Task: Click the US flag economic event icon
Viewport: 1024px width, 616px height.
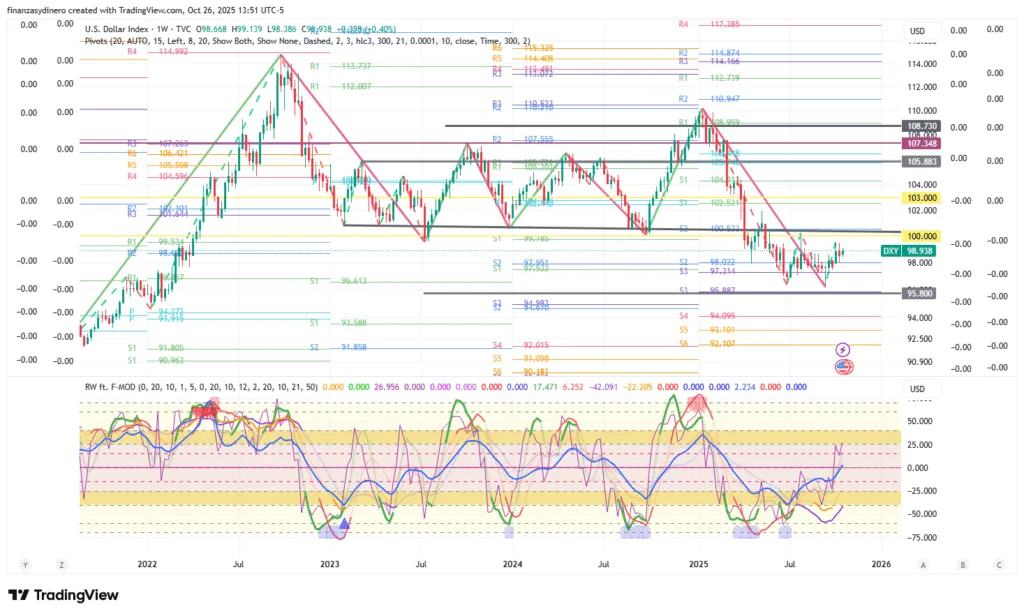Action: pyautogui.click(x=842, y=367)
